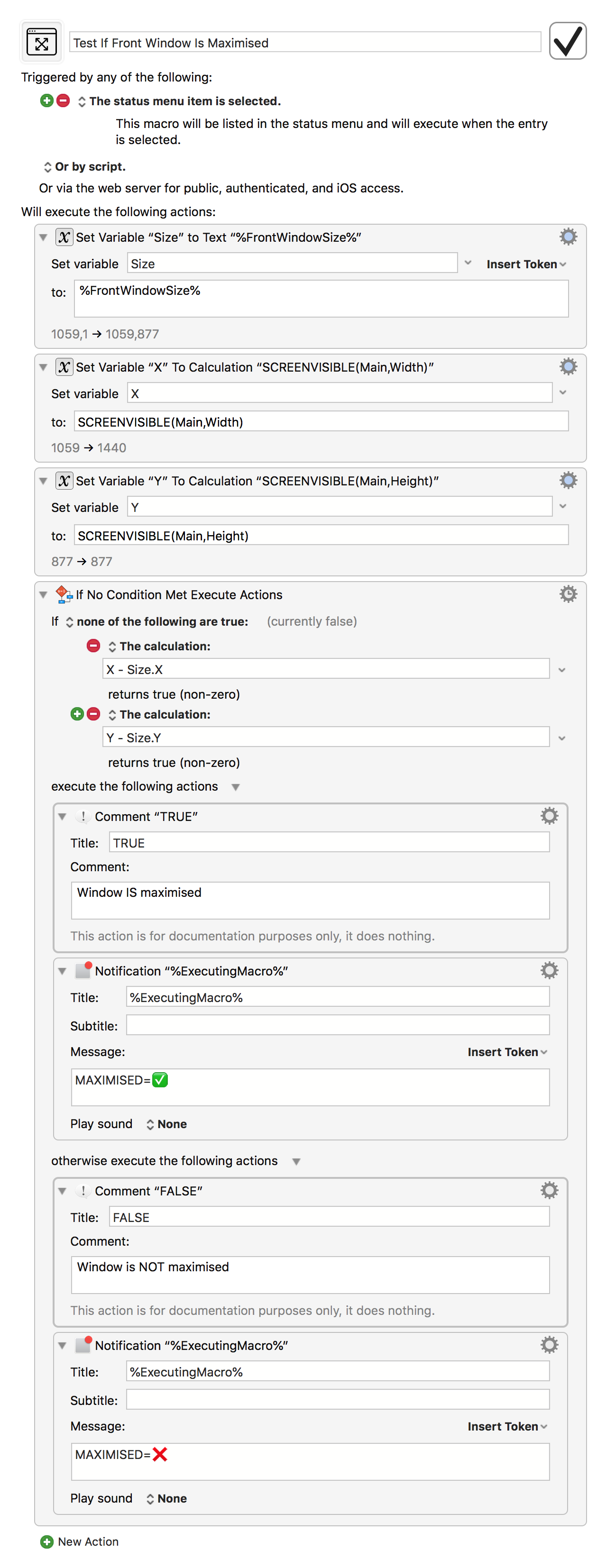Screen dimensions: 606x1568
Task: Open gear menu for If No Condition Met action
Action: pyautogui.click(x=568, y=594)
